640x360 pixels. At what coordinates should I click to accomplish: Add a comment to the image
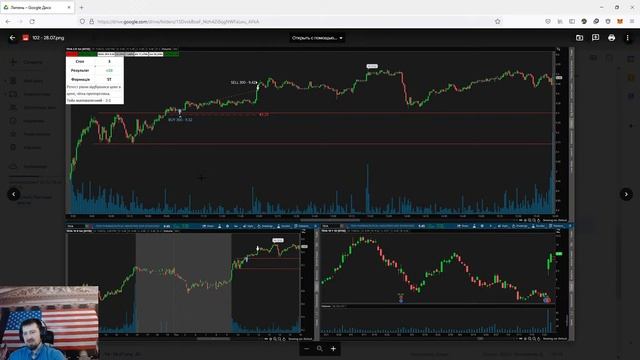[x=596, y=38]
